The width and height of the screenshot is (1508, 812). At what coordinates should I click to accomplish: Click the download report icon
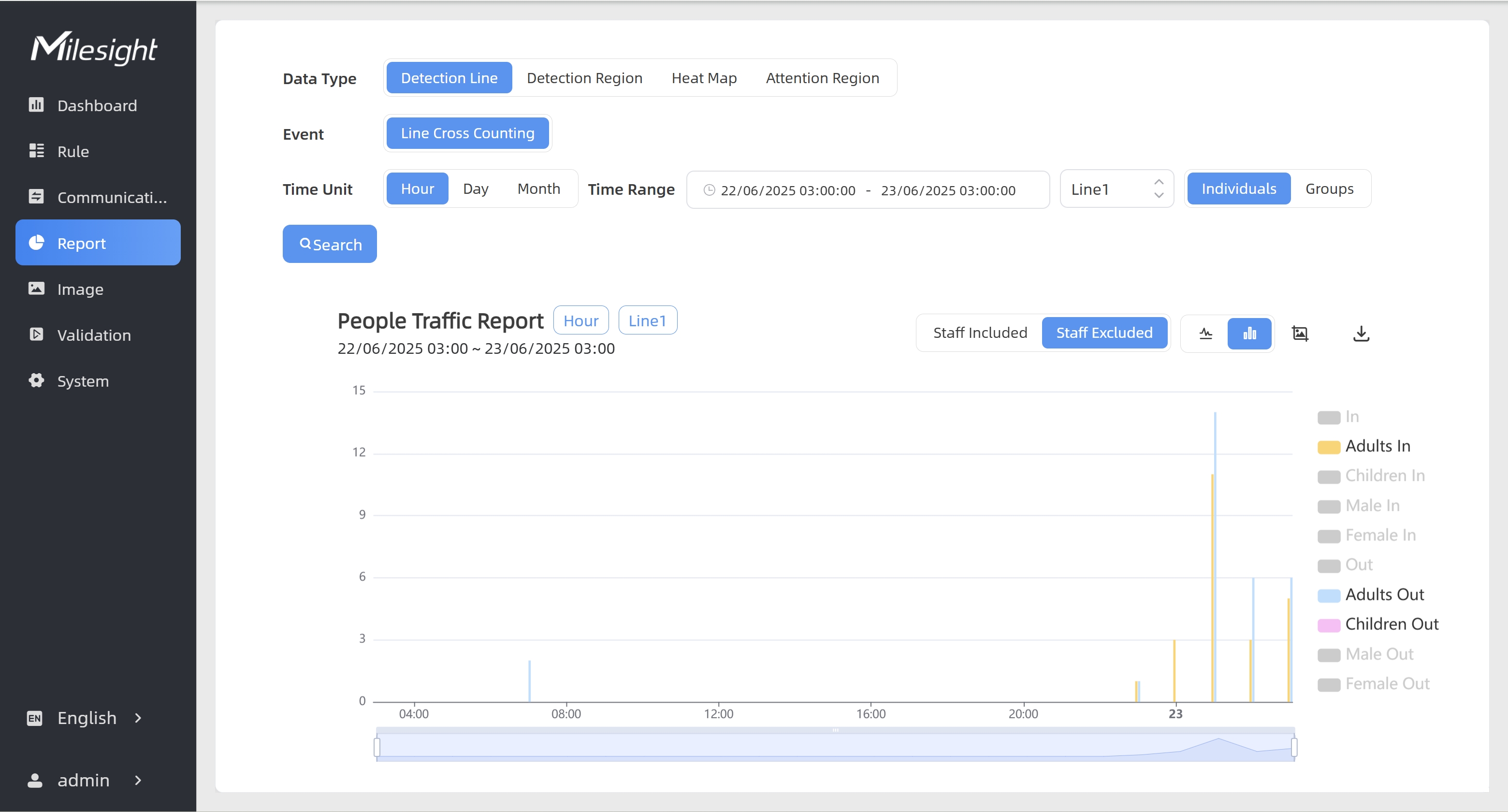(x=1361, y=333)
